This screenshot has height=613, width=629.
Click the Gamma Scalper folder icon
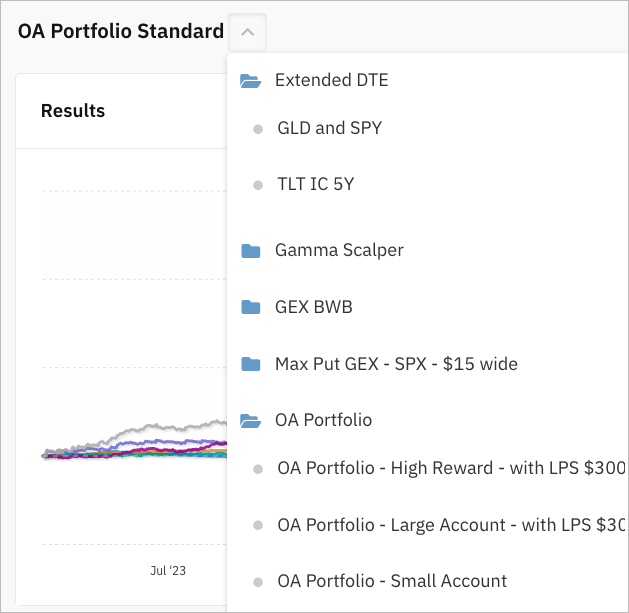(251, 251)
